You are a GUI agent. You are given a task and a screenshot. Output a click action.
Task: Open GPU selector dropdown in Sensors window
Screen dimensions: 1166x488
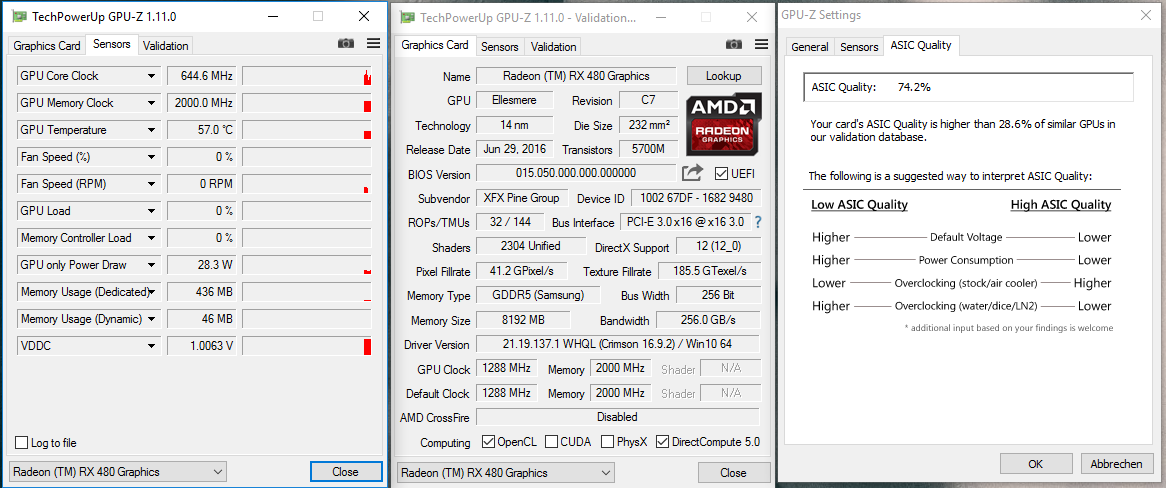tap(118, 471)
